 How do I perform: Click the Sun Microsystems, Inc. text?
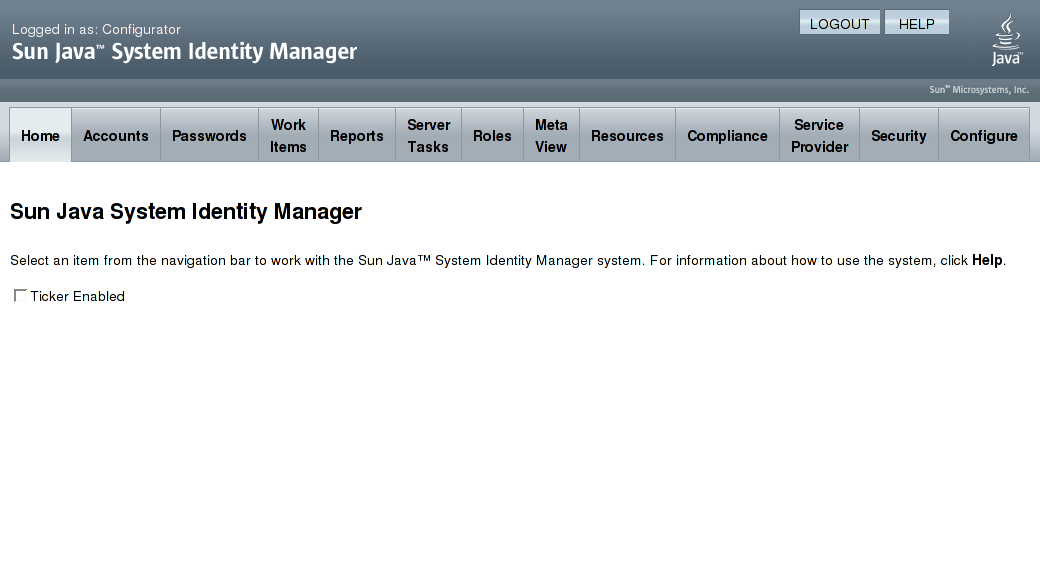click(x=978, y=90)
